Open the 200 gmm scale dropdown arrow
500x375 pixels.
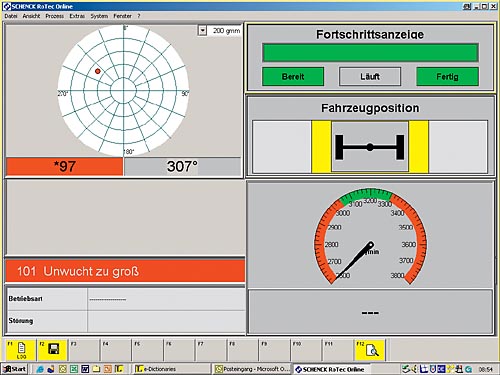202,31
